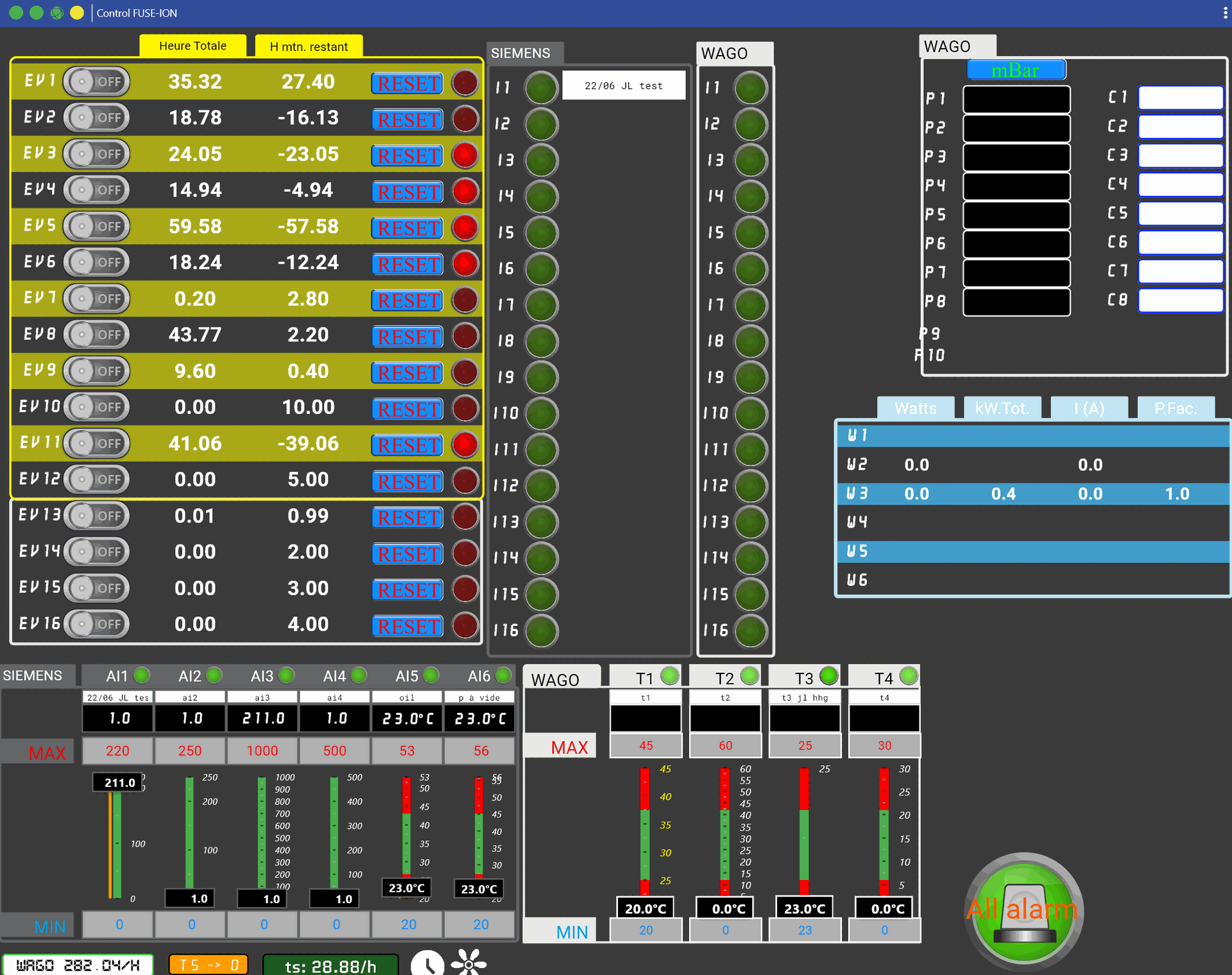Click the mBar unit button
Image resolution: width=1232 pixels, height=975 pixels.
point(1016,70)
